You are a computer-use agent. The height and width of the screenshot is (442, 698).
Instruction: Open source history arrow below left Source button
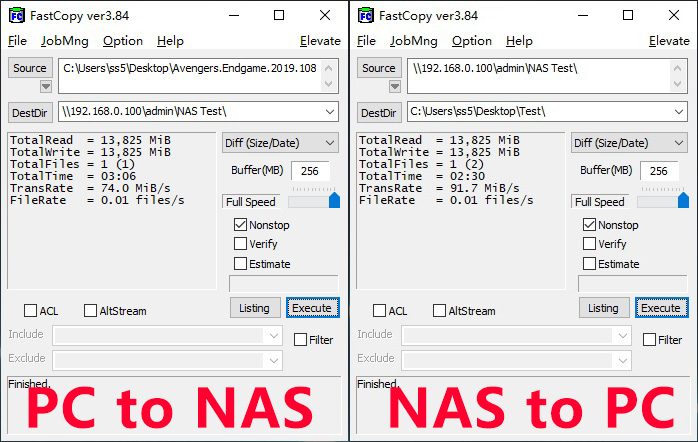(x=45, y=86)
